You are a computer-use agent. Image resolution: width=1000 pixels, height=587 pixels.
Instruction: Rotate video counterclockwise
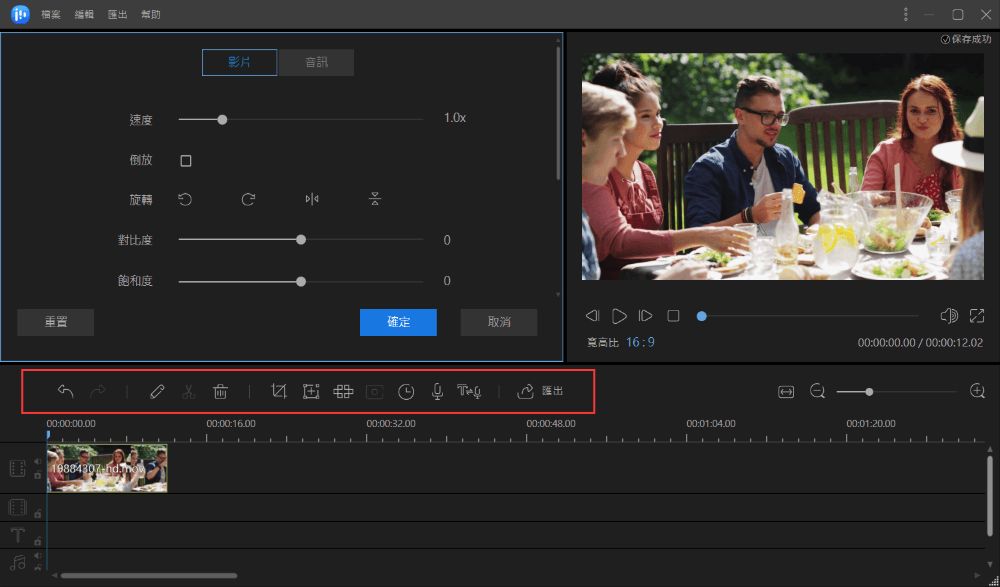185,200
